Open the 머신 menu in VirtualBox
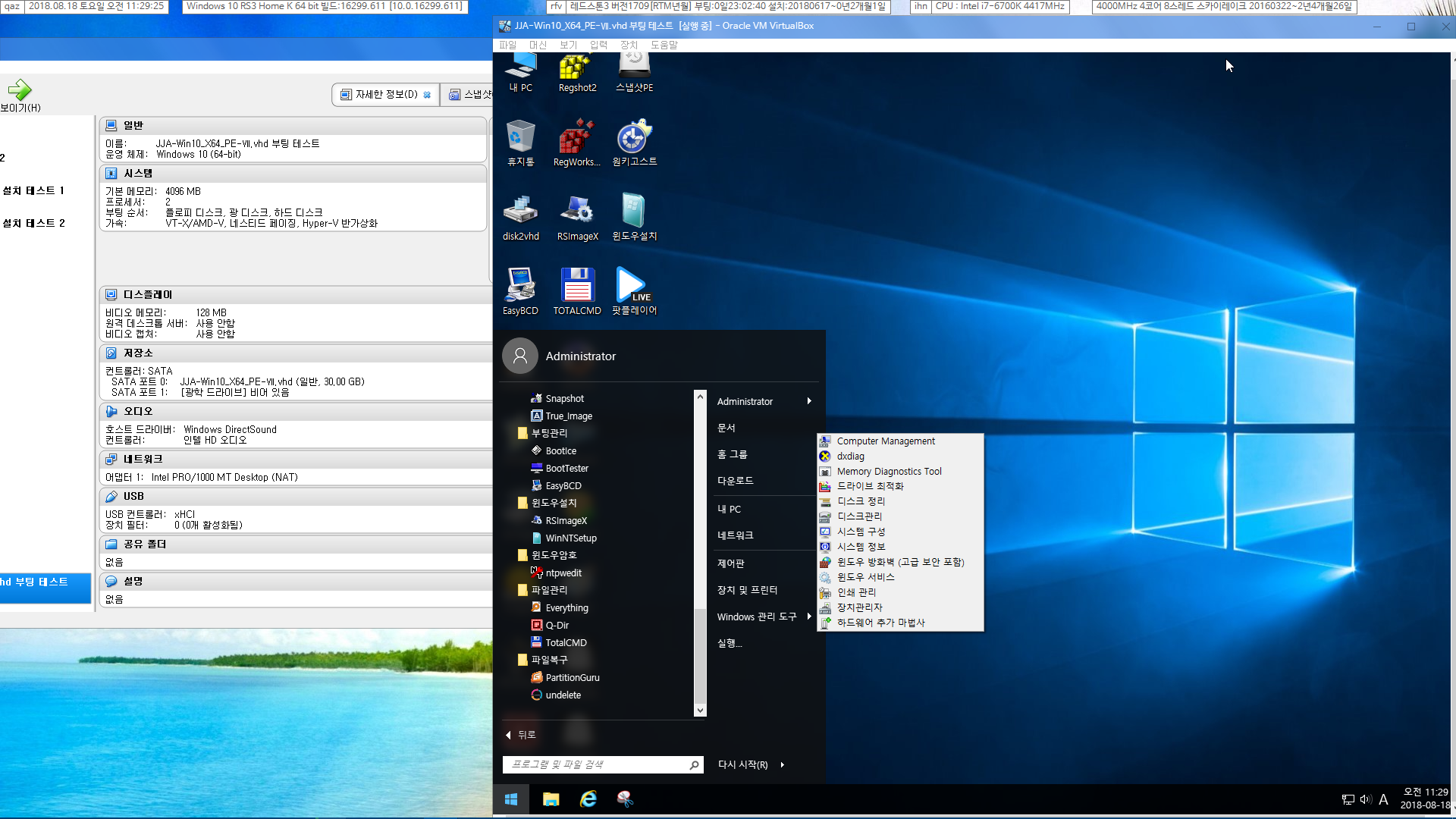Viewport: 1456px width, 819px height. (538, 45)
